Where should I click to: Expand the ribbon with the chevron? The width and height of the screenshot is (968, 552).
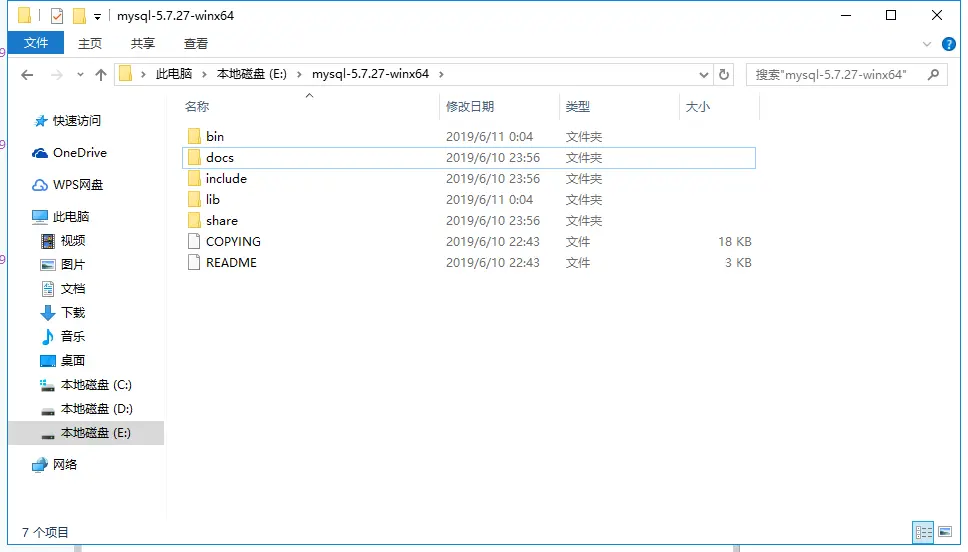(x=927, y=44)
